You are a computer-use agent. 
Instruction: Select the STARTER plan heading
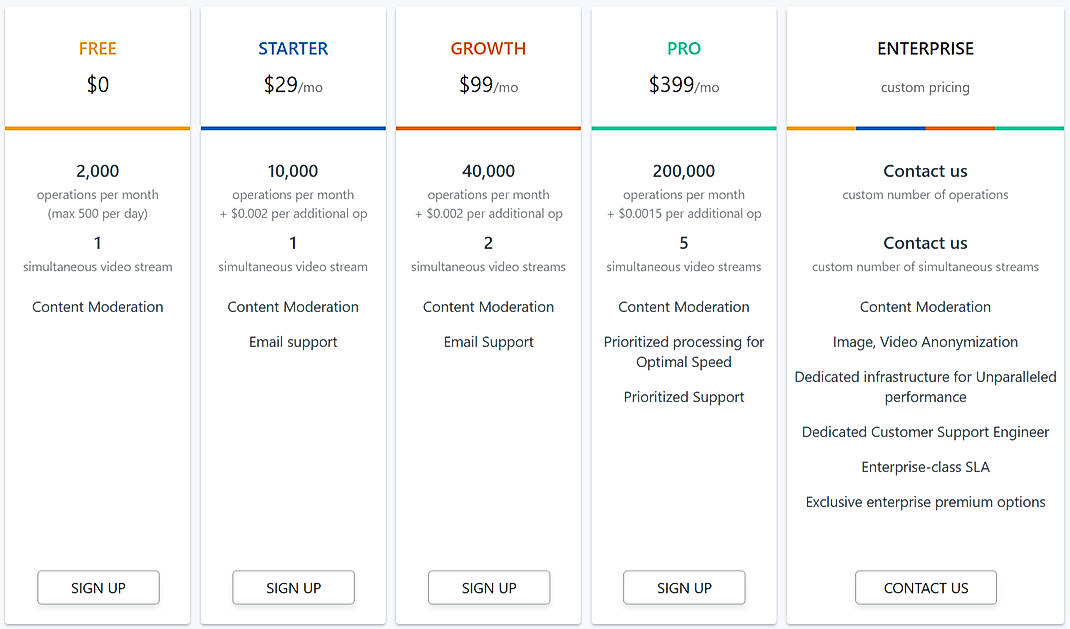pyautogui.click(x=293, y=48)
